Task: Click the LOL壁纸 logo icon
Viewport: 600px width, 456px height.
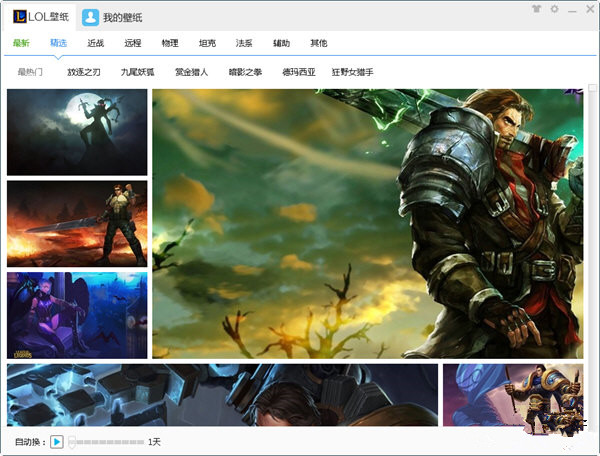Action: coord(18,17)
